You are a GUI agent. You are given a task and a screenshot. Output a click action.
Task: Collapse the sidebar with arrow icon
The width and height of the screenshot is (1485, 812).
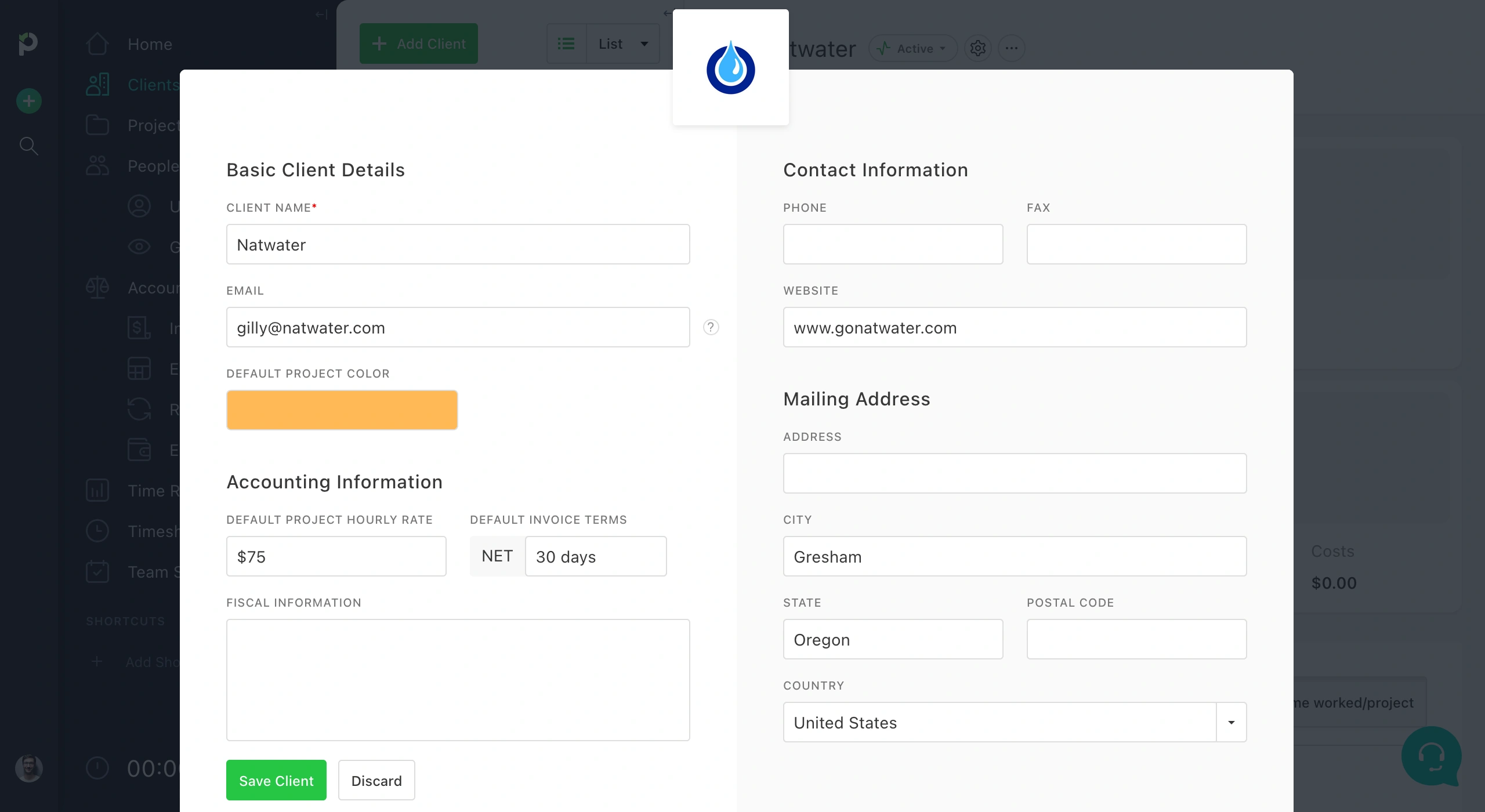click(x=321, y=14)
